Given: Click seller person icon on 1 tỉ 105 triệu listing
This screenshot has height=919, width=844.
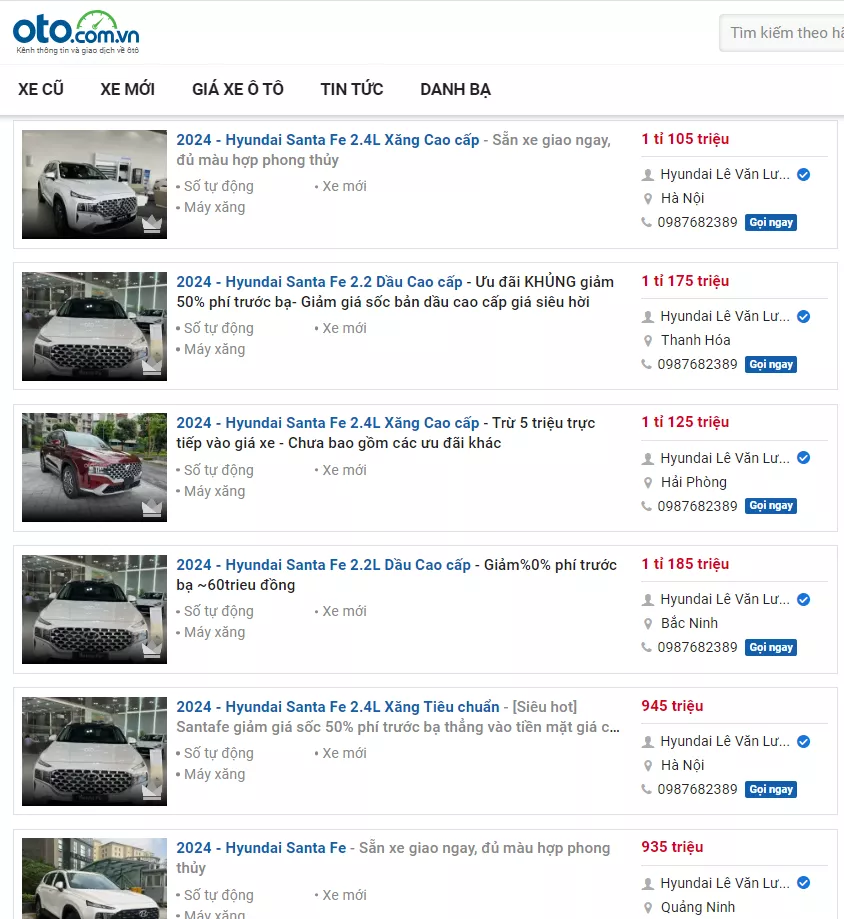Looking at the screenshot, I should (x=648, y=175).
